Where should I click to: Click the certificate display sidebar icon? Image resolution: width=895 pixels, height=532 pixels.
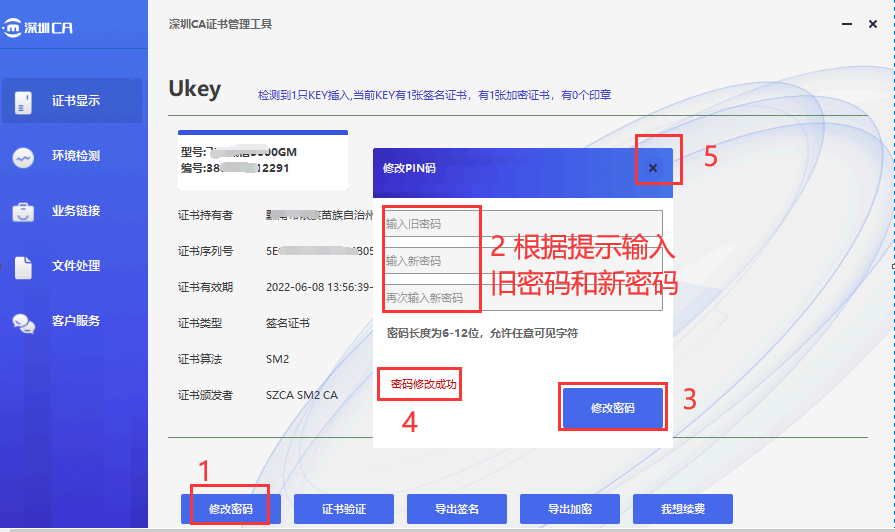[x=23, y=101]
